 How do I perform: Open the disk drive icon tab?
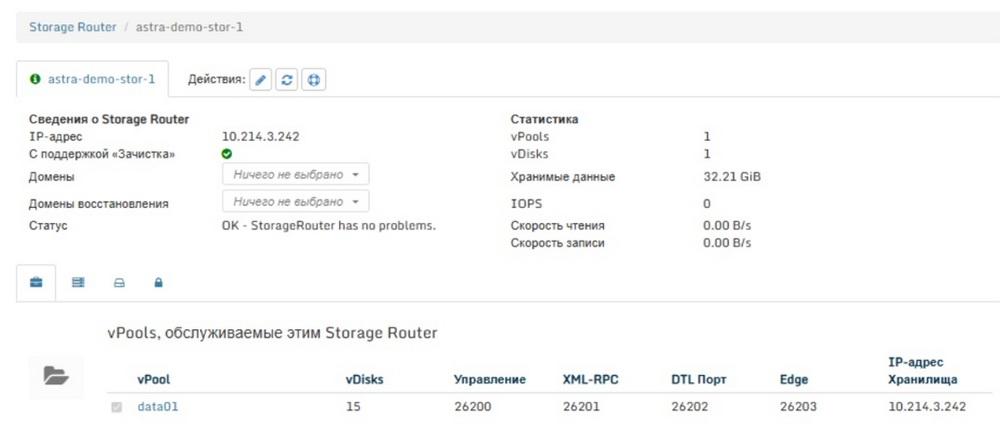(x=119, y=283)
